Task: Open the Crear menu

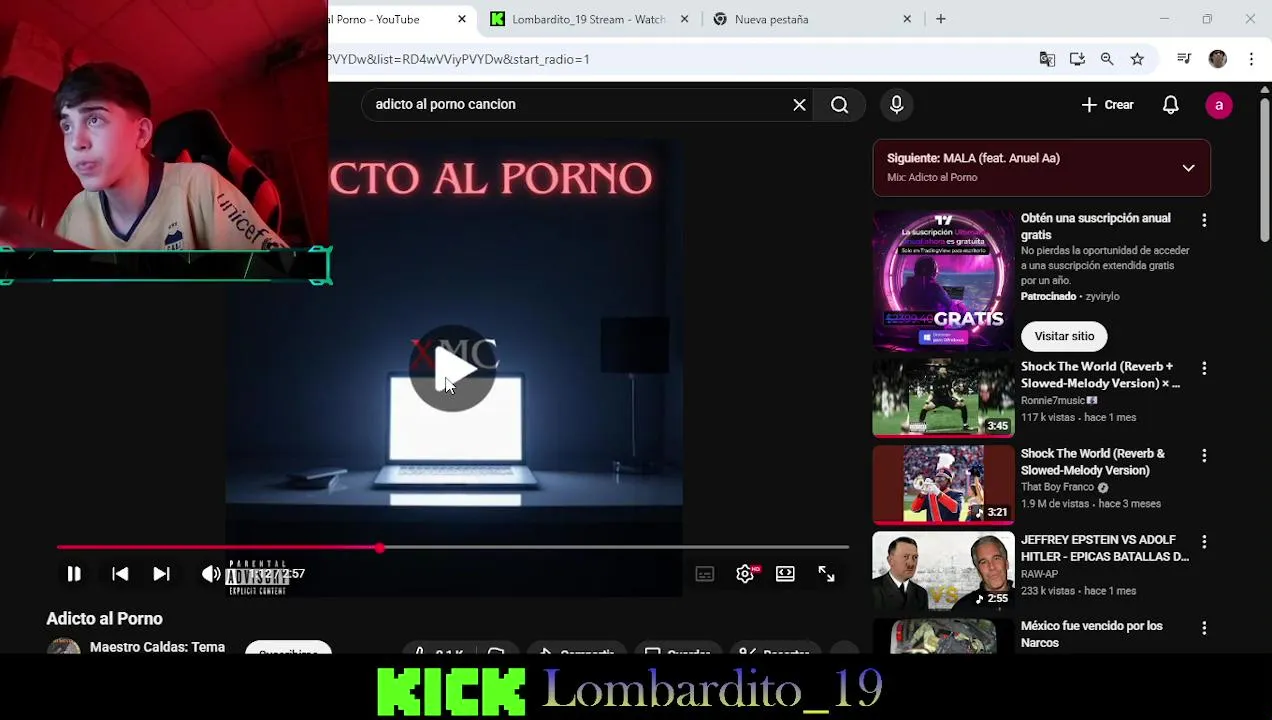Action: click(1108, 105)
